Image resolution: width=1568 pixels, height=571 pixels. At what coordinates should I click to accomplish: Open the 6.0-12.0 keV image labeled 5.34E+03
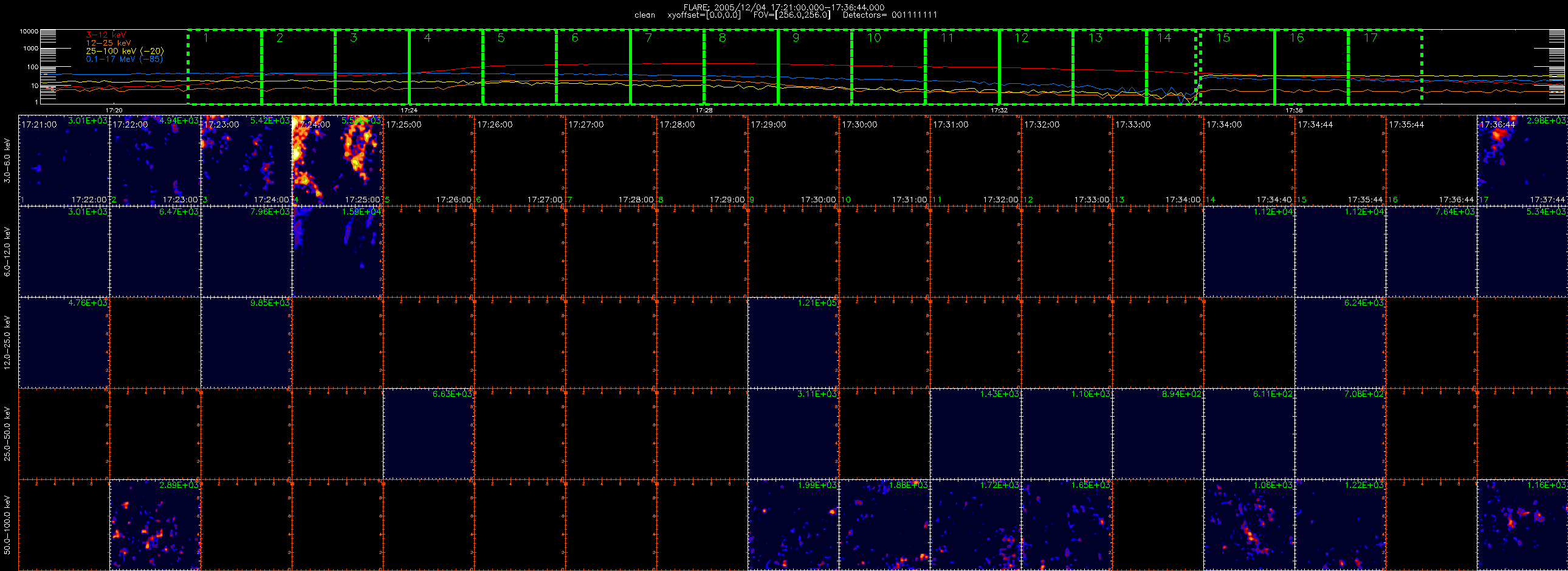[1522, 251]
